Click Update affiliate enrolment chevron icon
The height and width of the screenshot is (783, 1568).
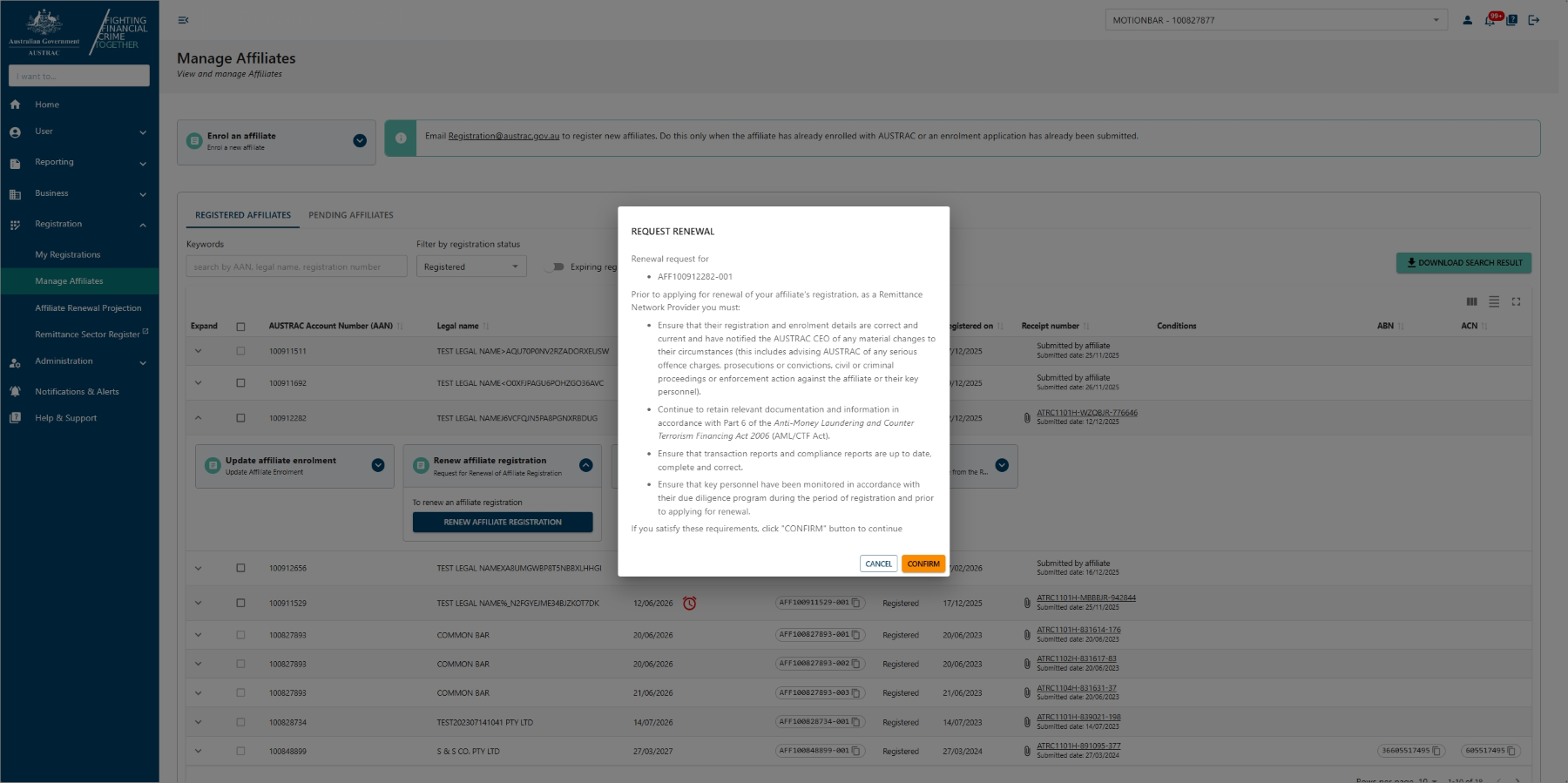[x=378, y=465]
